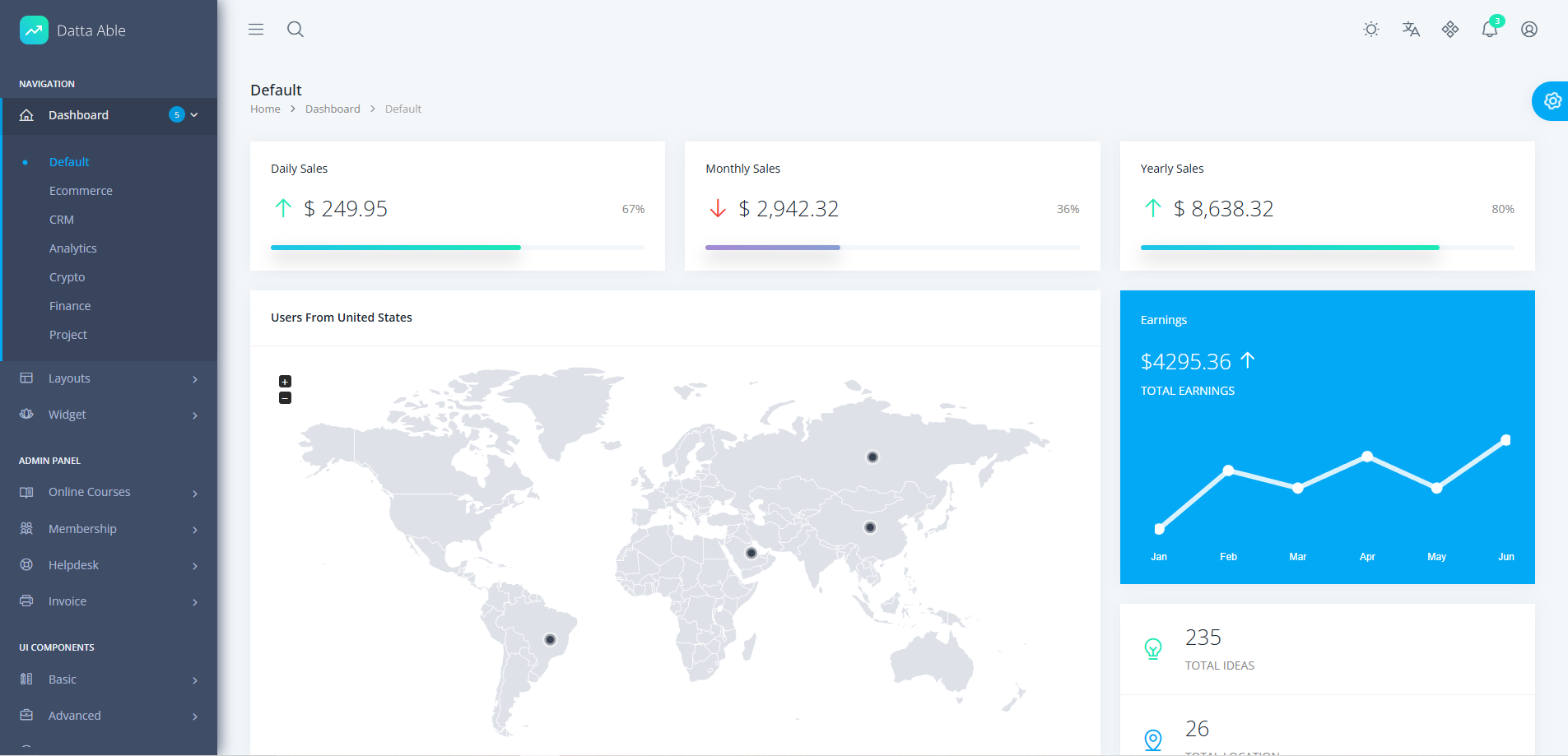Open the search magnifier icon
The width and height of the screenshot is (1568, 756).
[x=295, y=30]
